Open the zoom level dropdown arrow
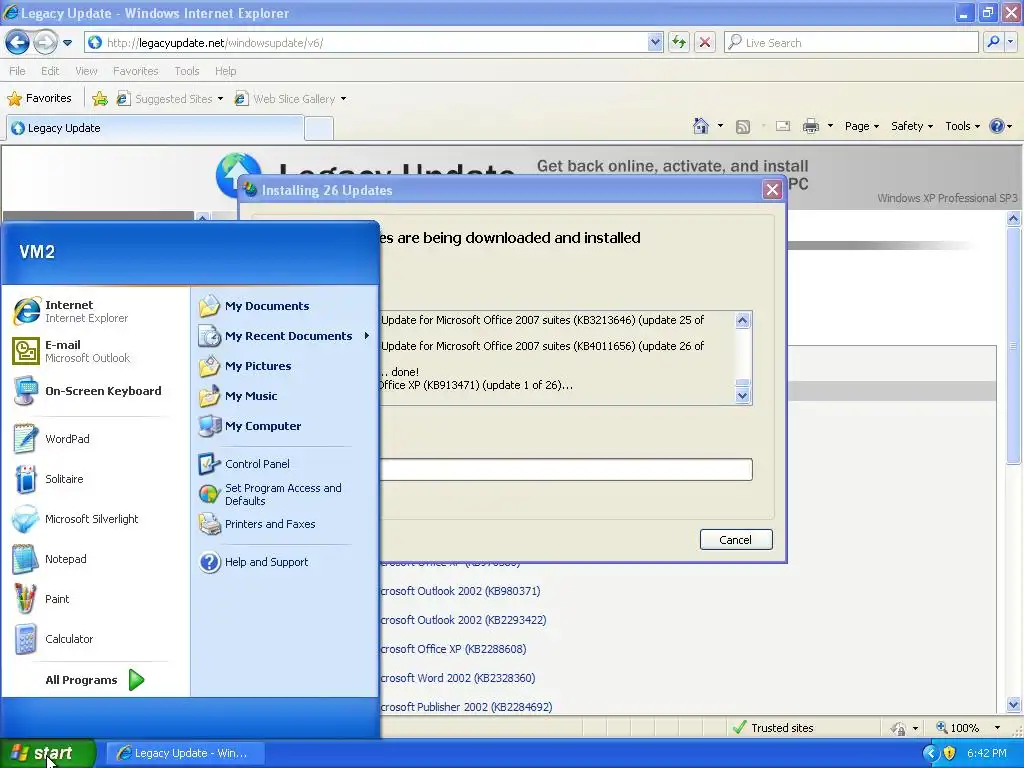1024x768 pixels. (997, 728)
